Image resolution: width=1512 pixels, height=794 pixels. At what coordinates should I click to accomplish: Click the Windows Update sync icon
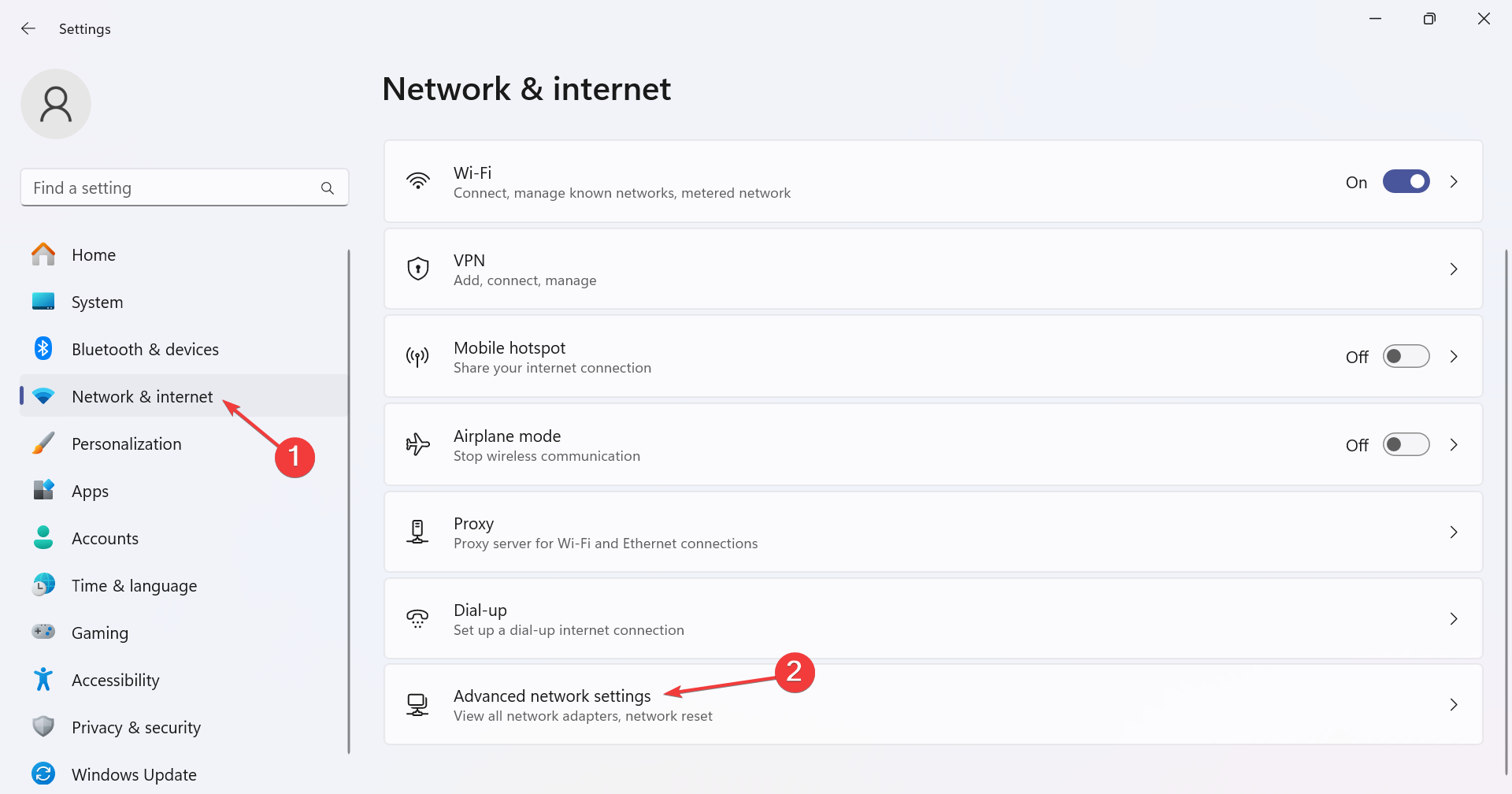pyautogui.click(x=43, y=774)
